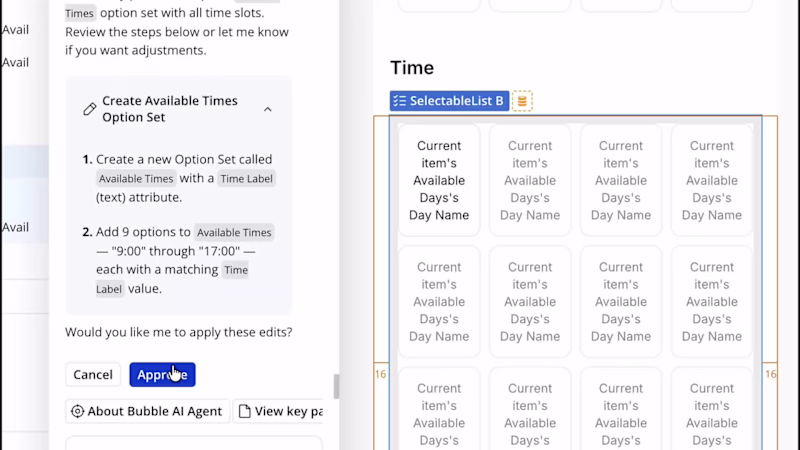Click 'Would you like me to apply these edits?'
This screenshot has width=800, height=450.
click(x=179, y=332)
